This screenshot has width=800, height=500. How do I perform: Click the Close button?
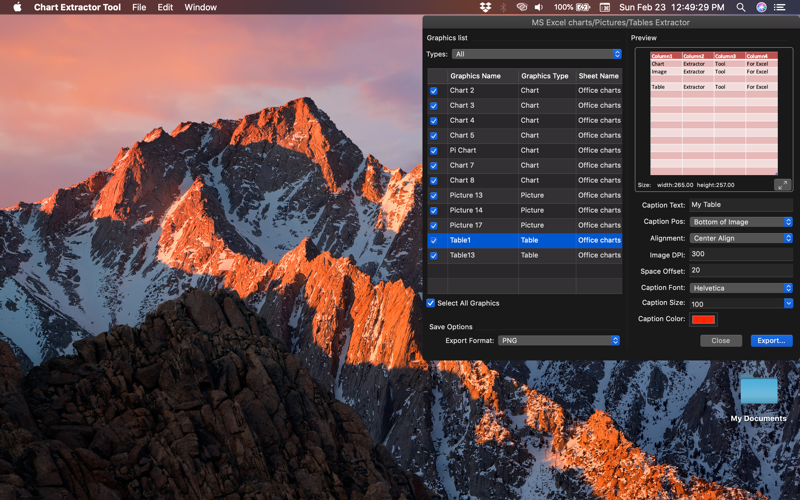click(x=720, y=341)
